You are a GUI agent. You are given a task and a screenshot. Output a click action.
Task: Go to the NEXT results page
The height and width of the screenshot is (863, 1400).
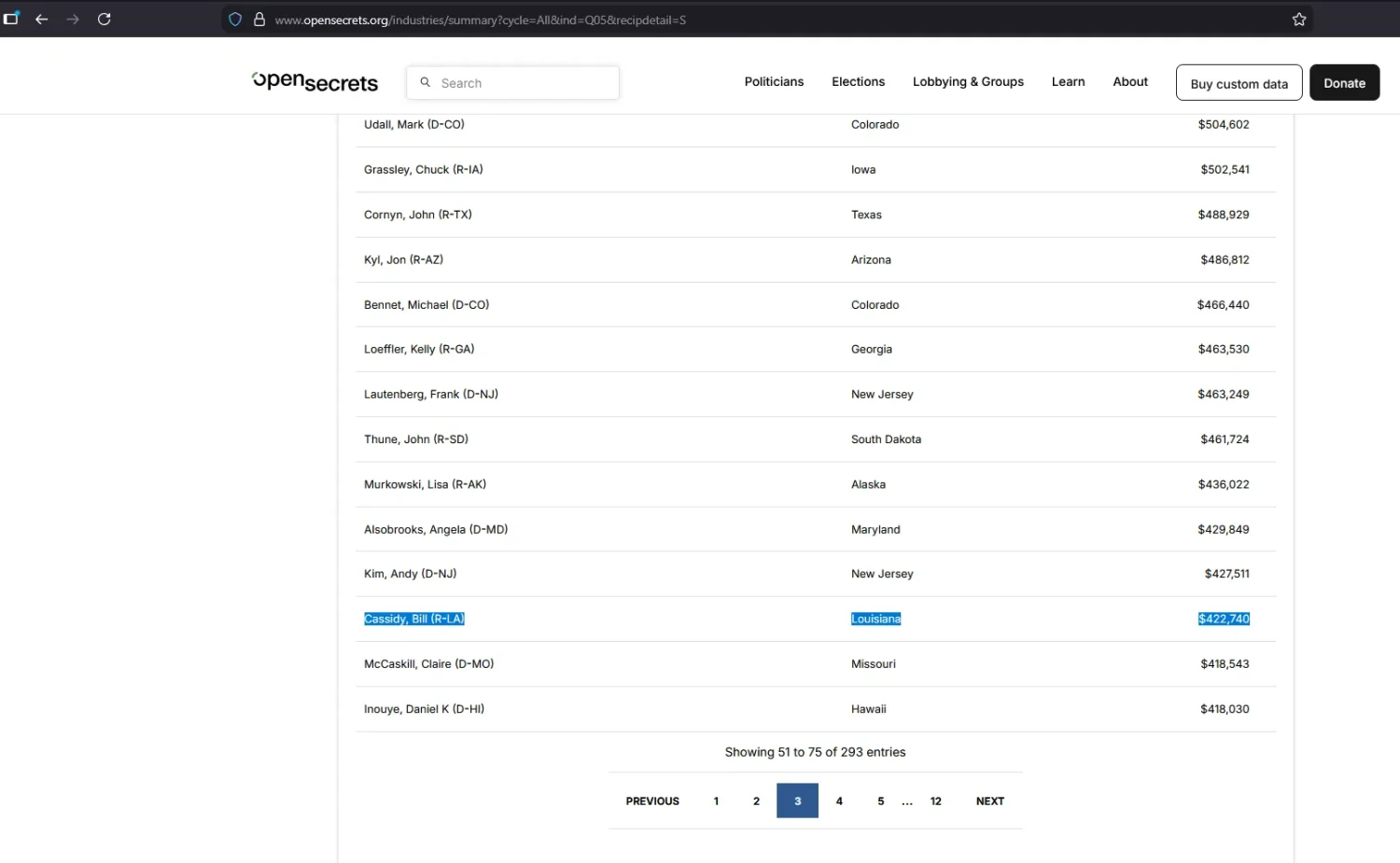989,801
